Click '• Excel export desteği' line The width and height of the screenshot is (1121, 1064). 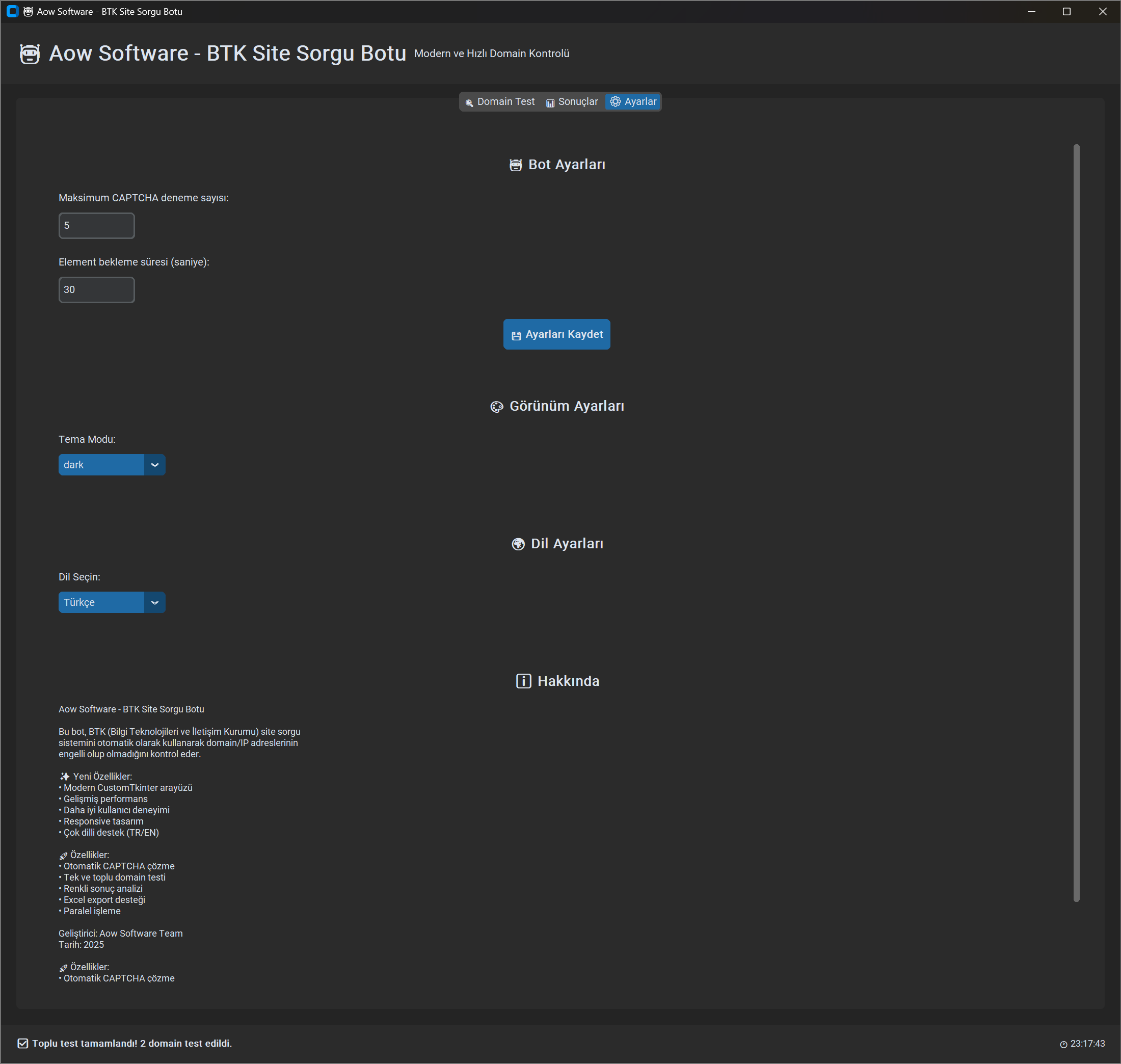pos(102,900)
